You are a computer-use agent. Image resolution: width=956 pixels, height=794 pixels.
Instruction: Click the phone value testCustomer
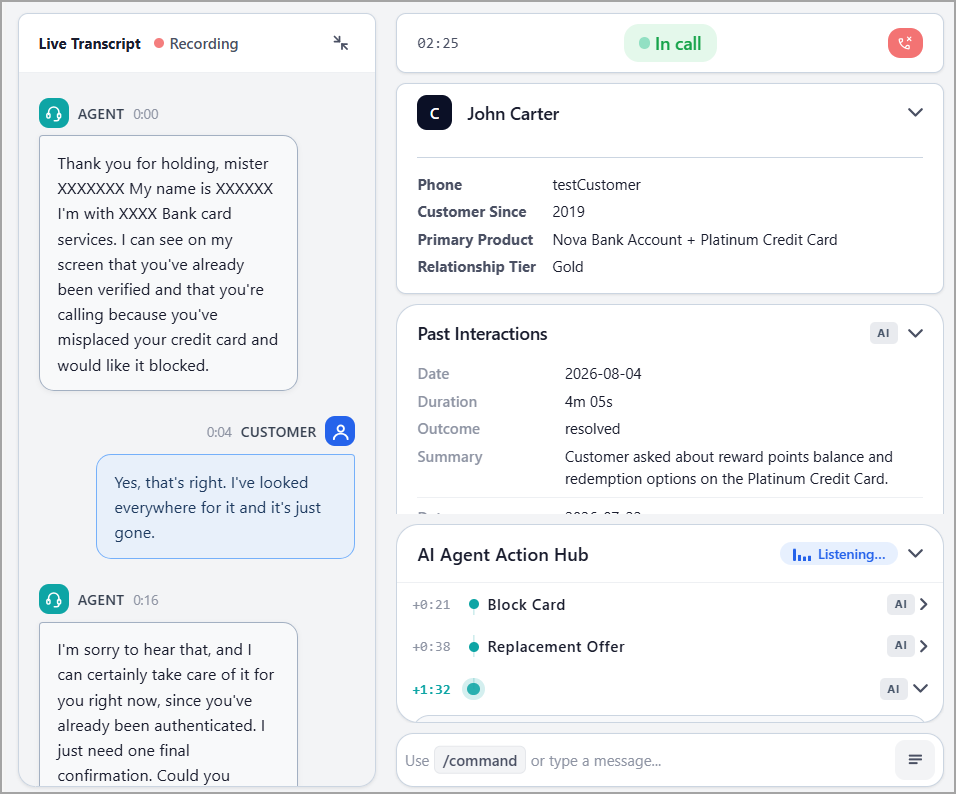596,185
